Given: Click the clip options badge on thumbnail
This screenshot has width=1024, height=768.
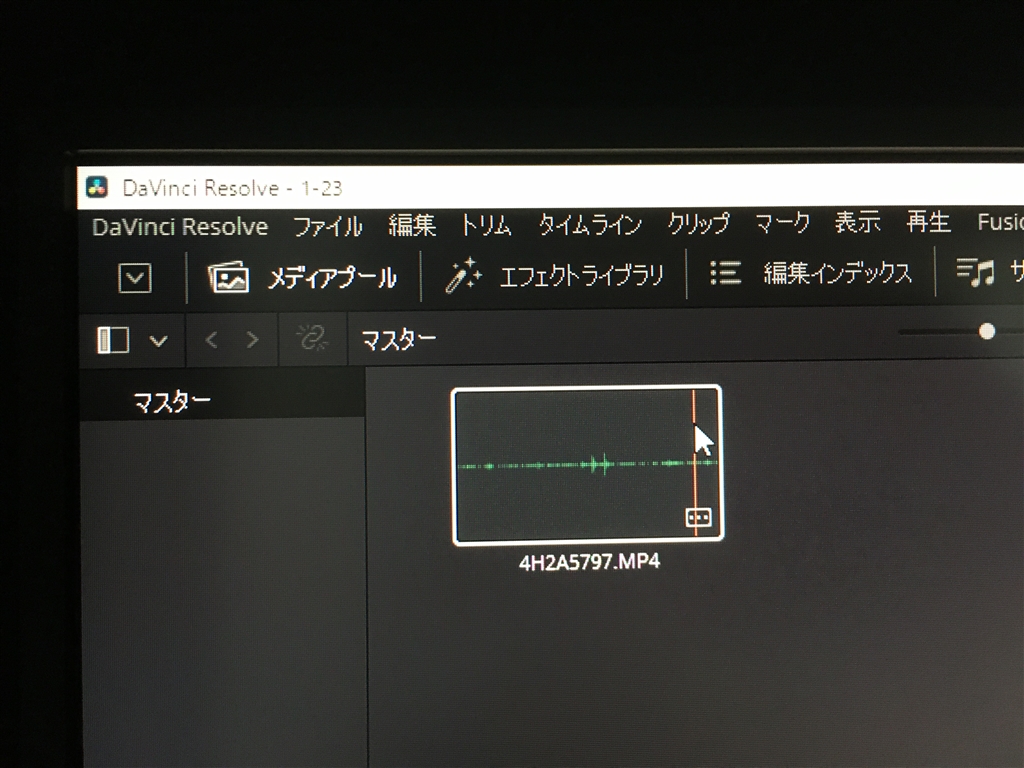Looking at the screenshot, I should 699,517.
